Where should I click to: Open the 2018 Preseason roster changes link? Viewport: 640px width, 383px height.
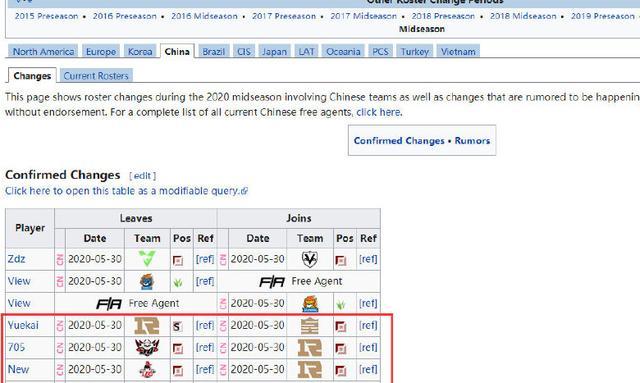pos(443,16)
